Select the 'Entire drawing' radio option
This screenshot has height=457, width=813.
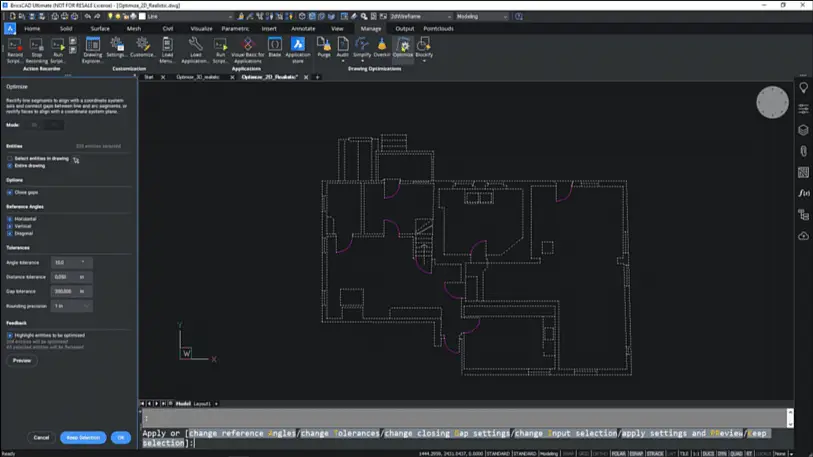10,166
